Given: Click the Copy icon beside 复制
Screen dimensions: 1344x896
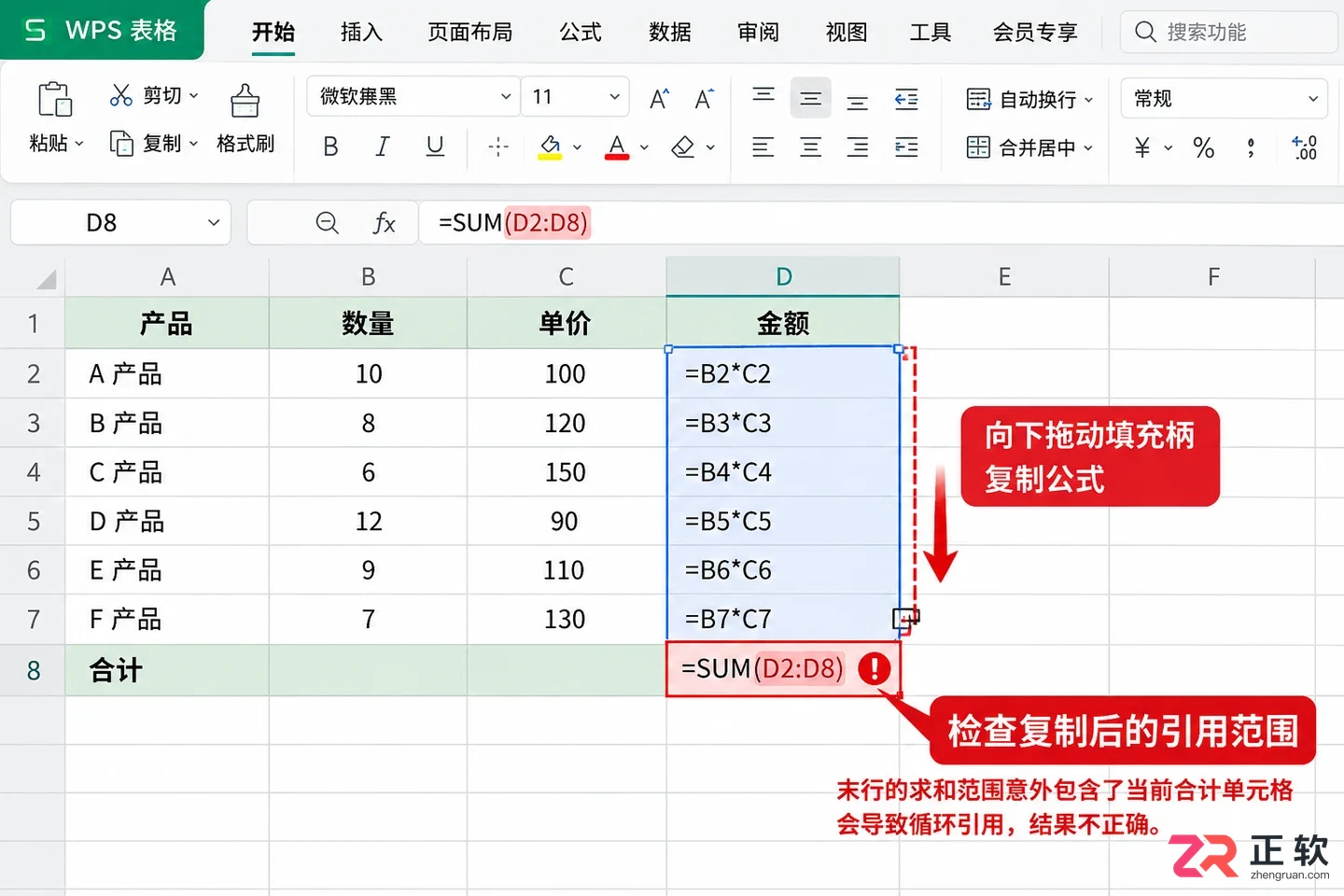Looking at the screenshot, I should coord(121,144).
